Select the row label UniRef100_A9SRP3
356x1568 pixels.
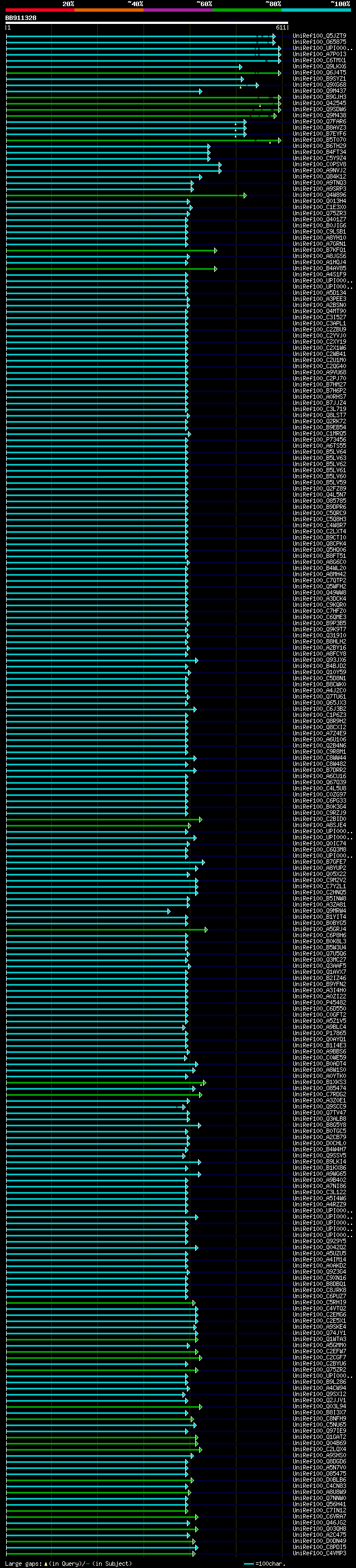click(319, 189)
